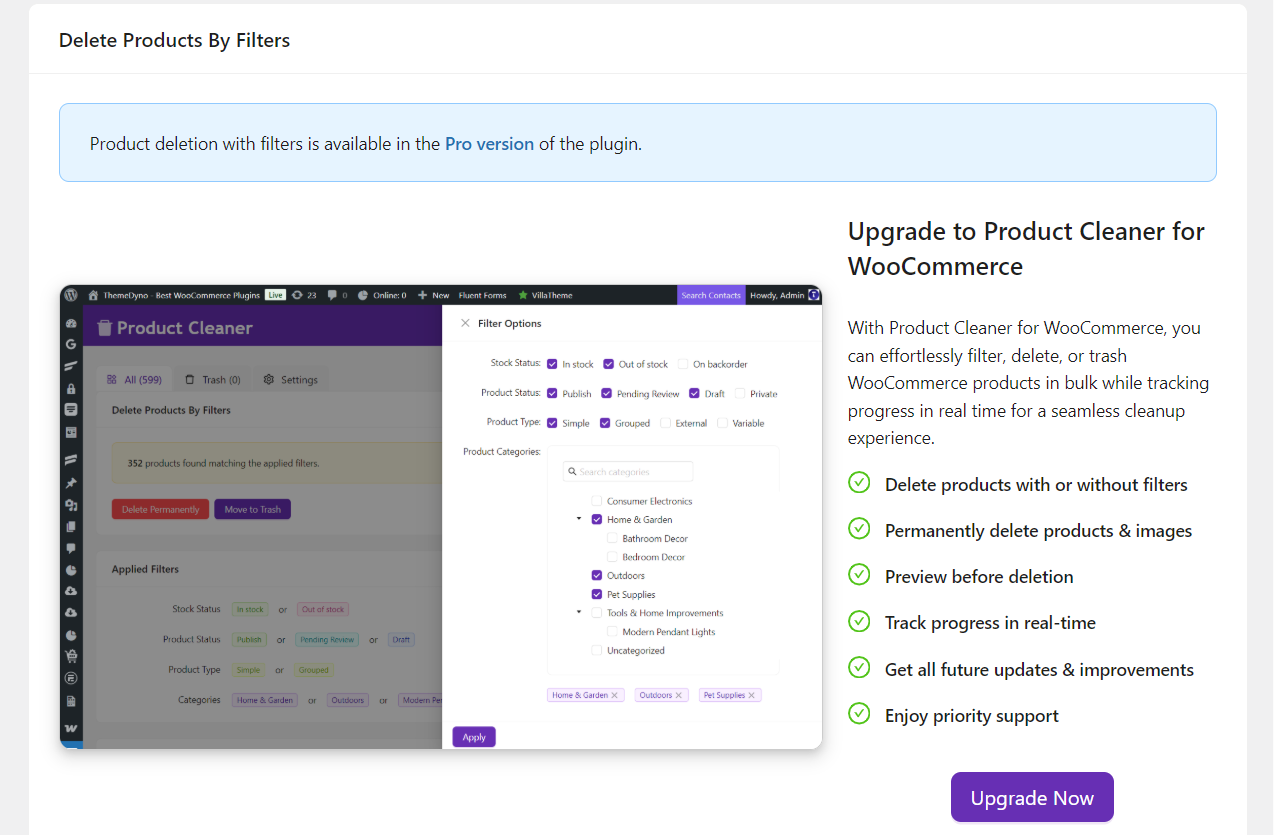1274x835 pixels.
Task: Check the Uncategorized category
Action: point(597,650)
